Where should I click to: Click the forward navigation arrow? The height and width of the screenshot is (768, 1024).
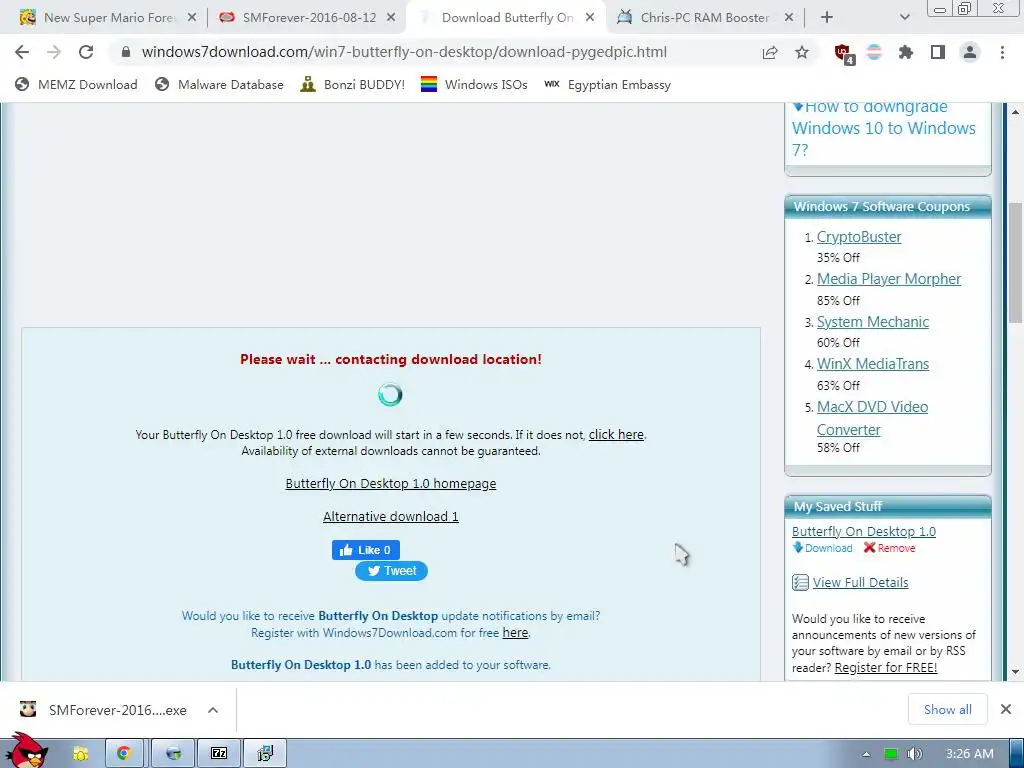pos(54,52)
